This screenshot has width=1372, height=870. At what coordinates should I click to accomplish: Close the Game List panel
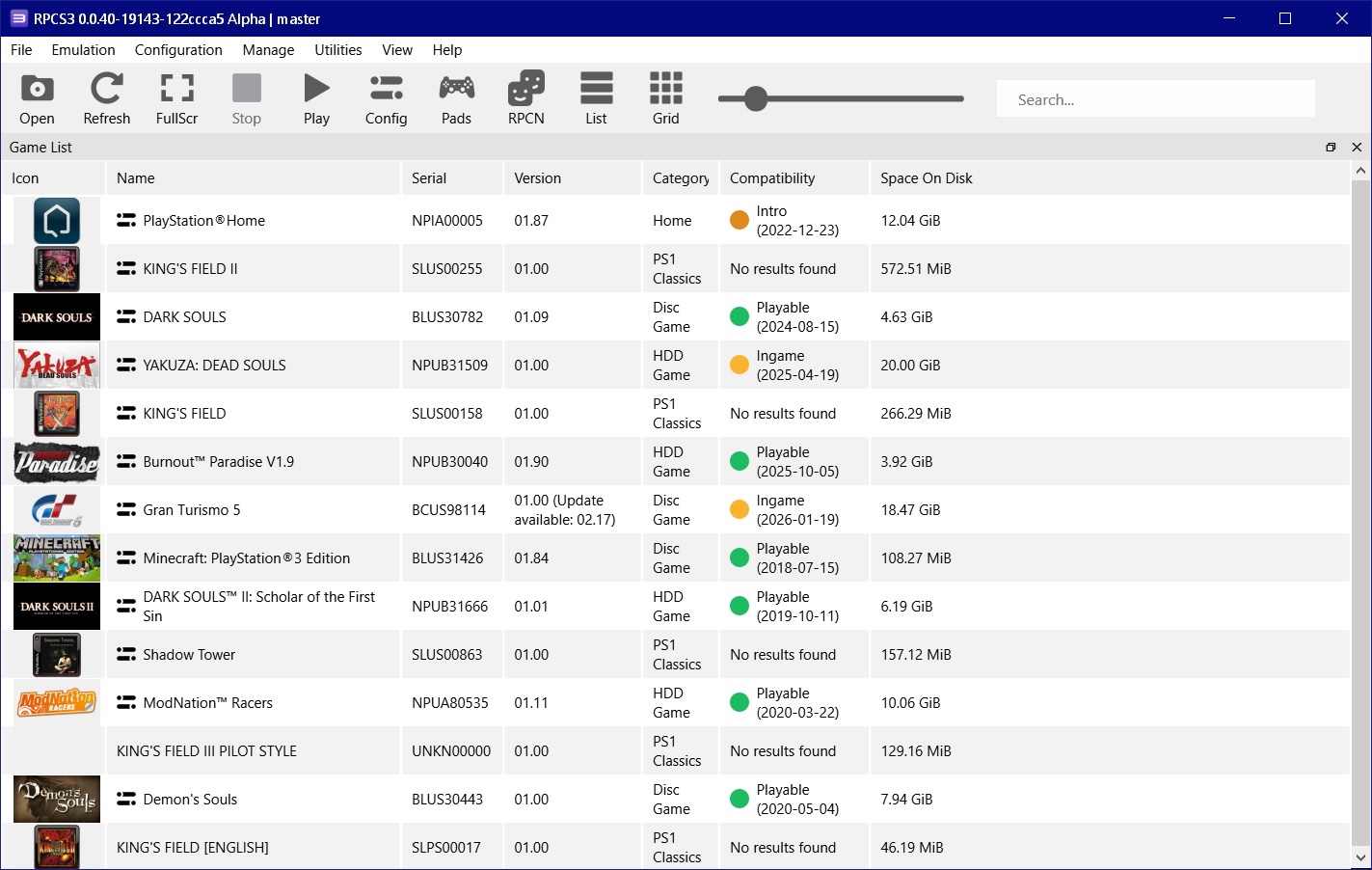pyautogui.click(x=1357, y=148)
